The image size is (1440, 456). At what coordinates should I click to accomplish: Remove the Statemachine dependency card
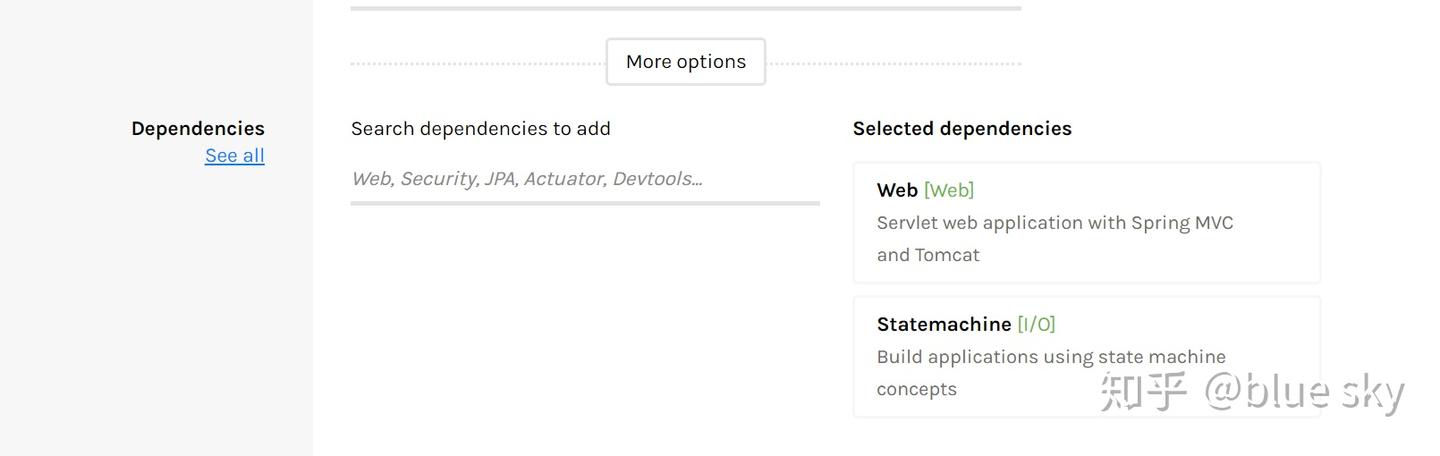(x=1087, y=356)
